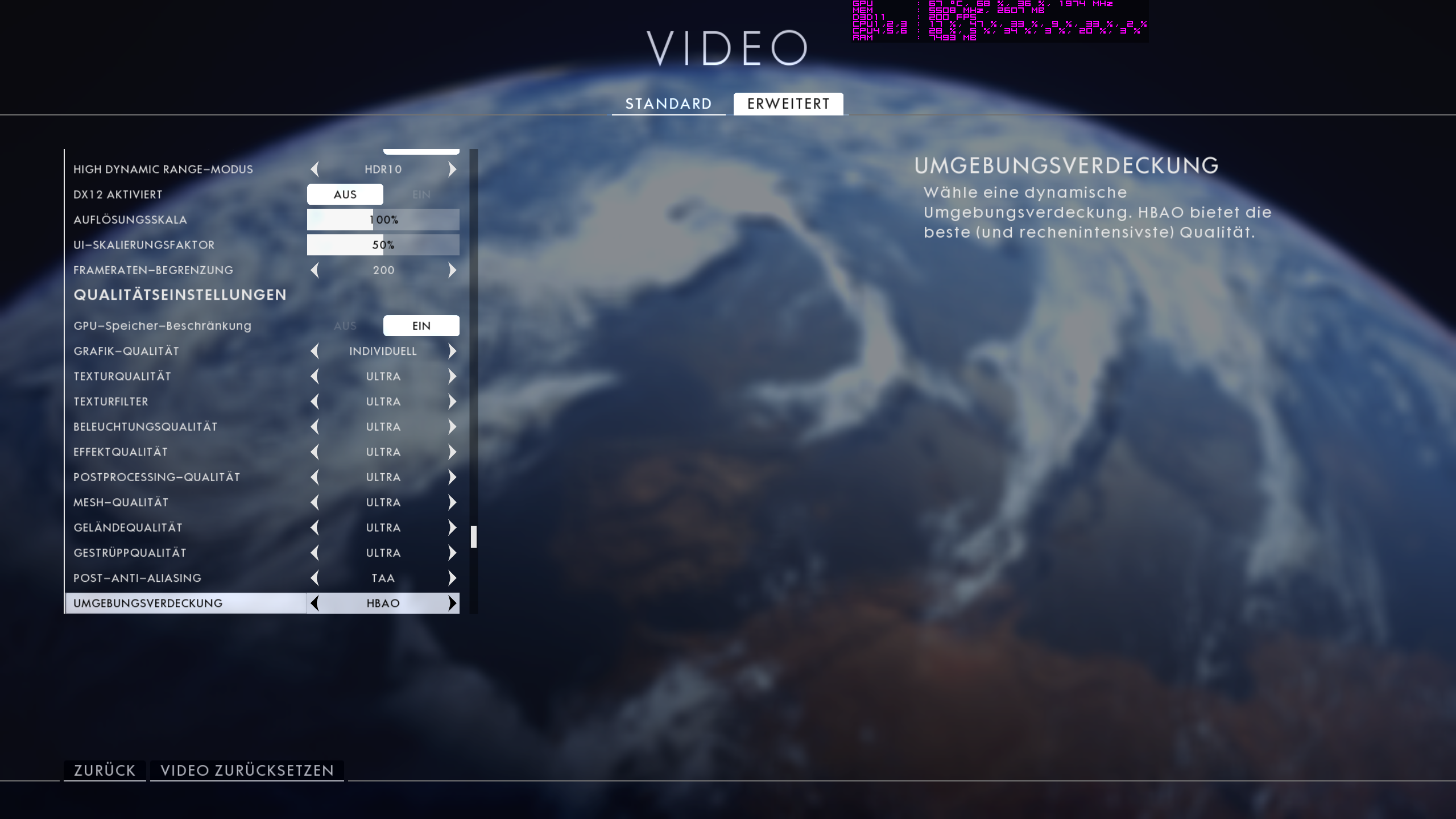The image size is (1456, 819).
Task: Click Video Zurücksetzen button
Action: [x=247, y=771]
